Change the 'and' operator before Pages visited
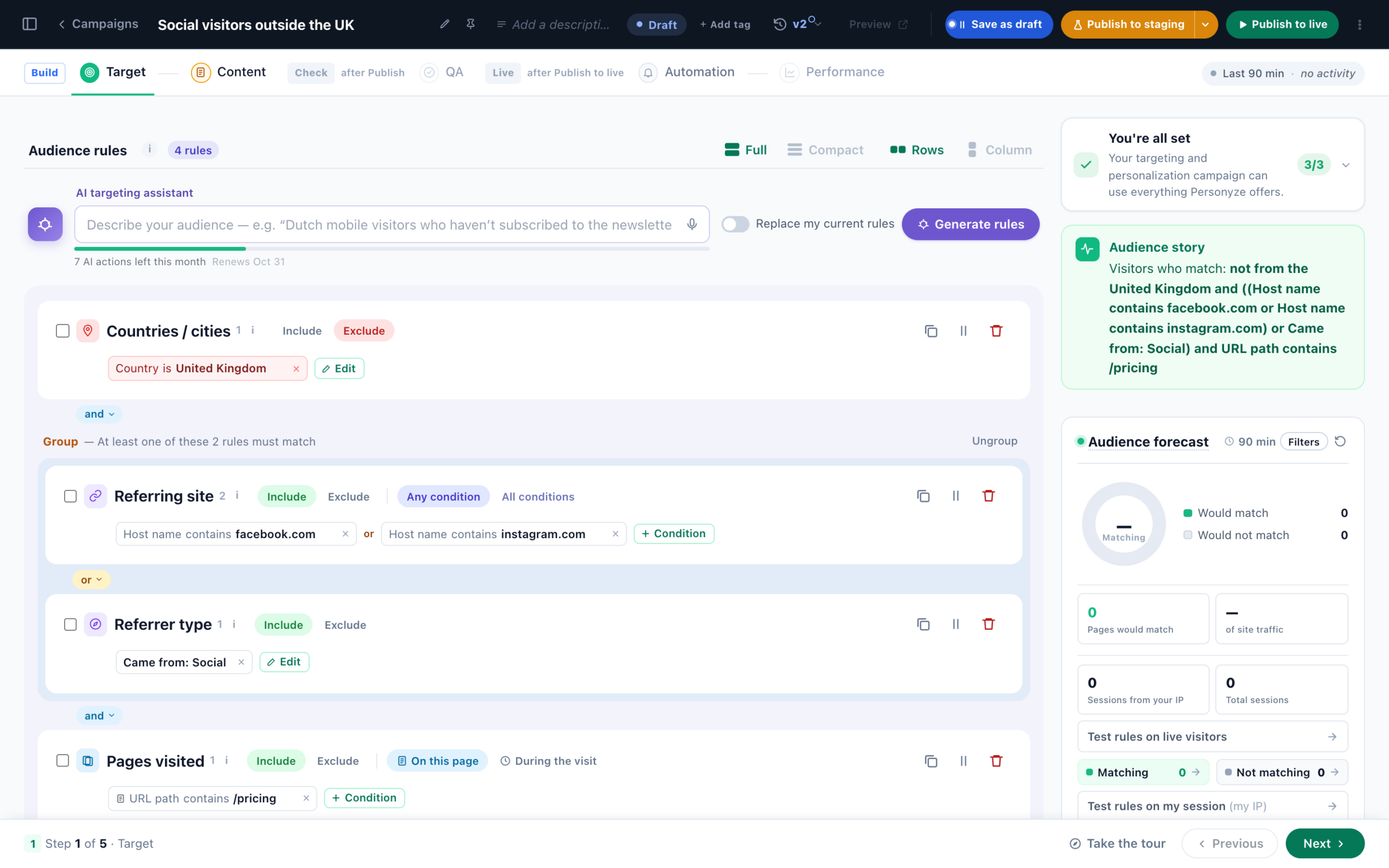 99,716
